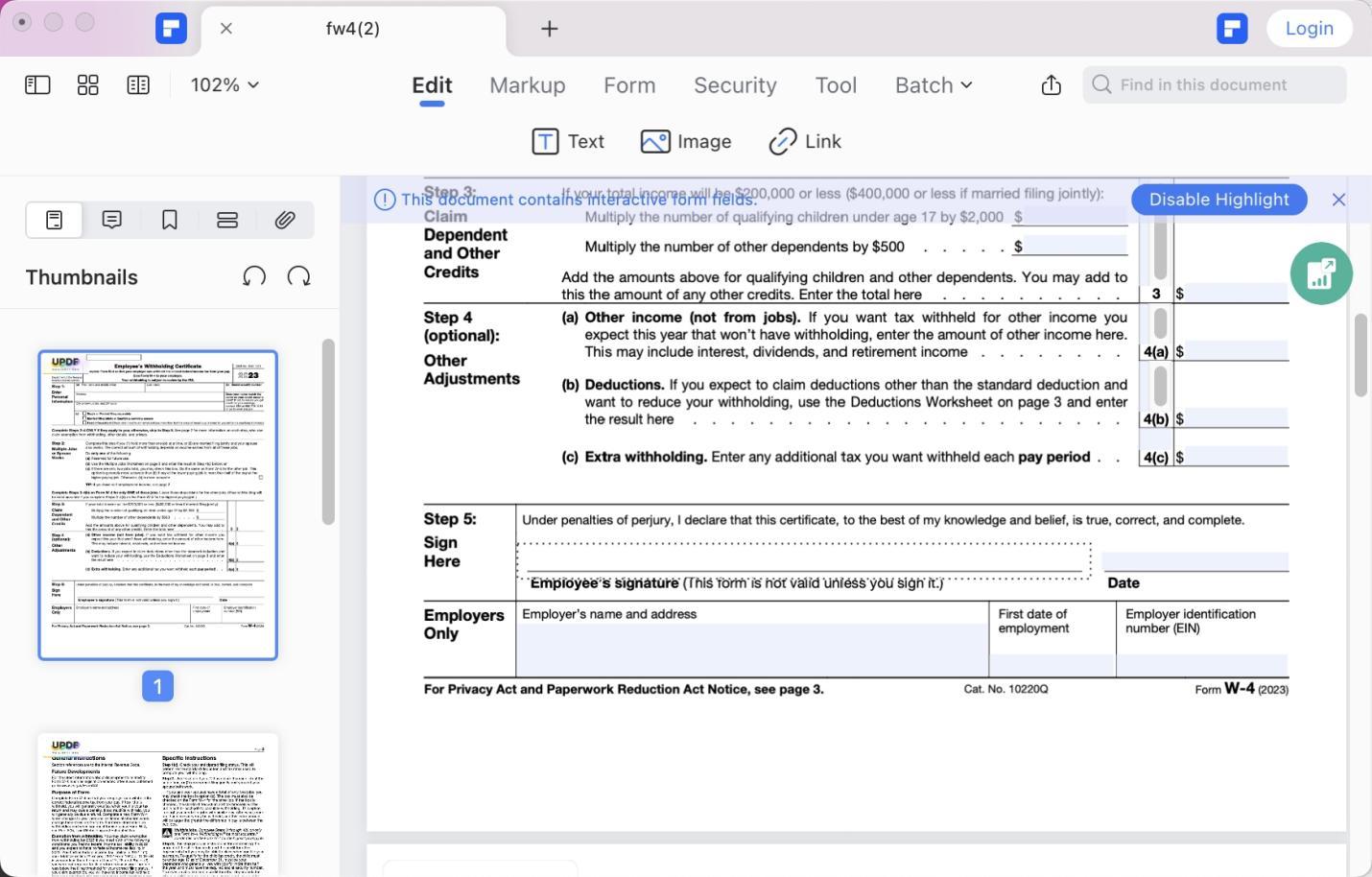
Task: Toggle the sidebar panel icon
Action: pos(37,84)
